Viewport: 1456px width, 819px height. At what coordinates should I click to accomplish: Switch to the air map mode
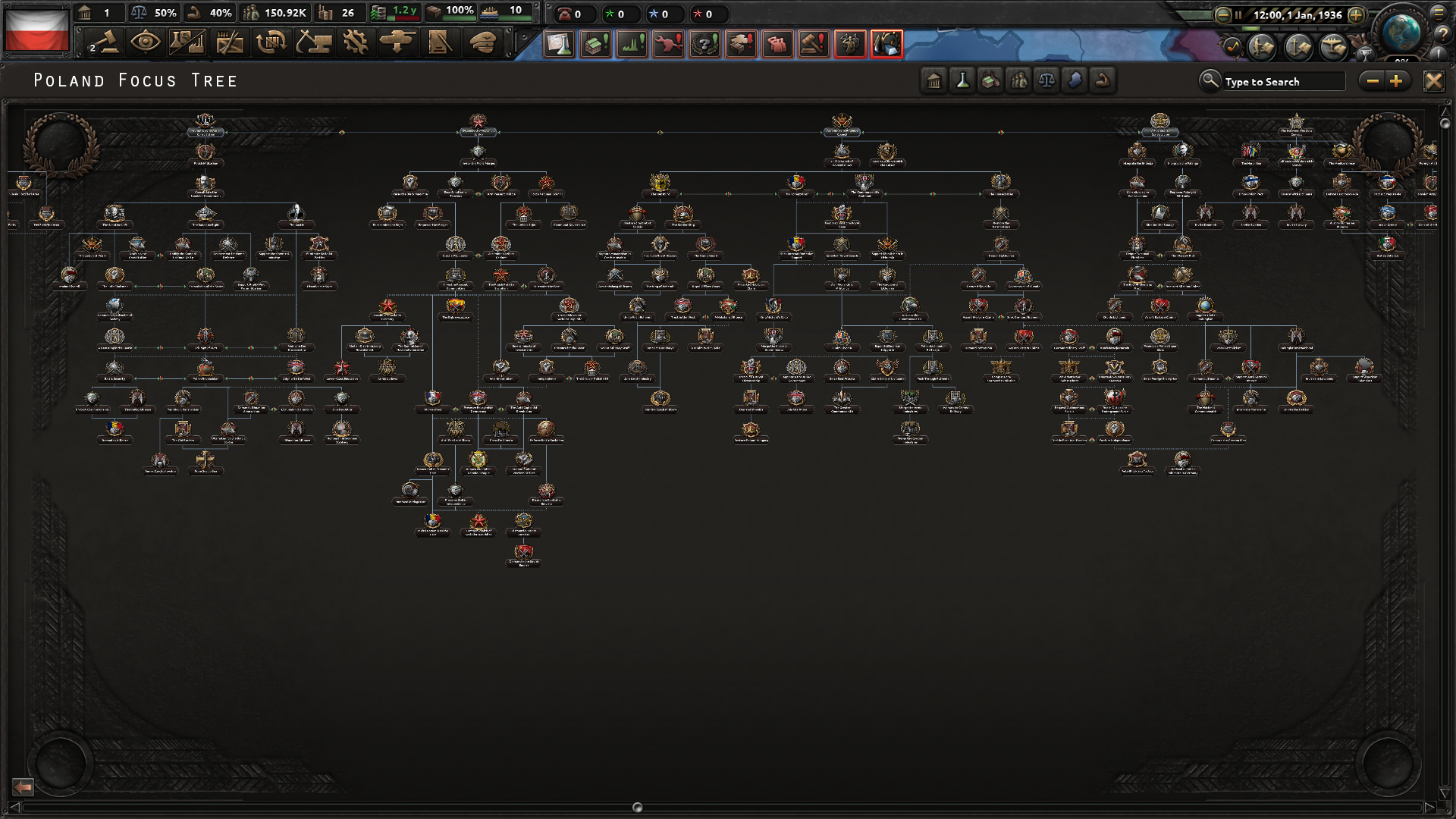[1332, 47]
